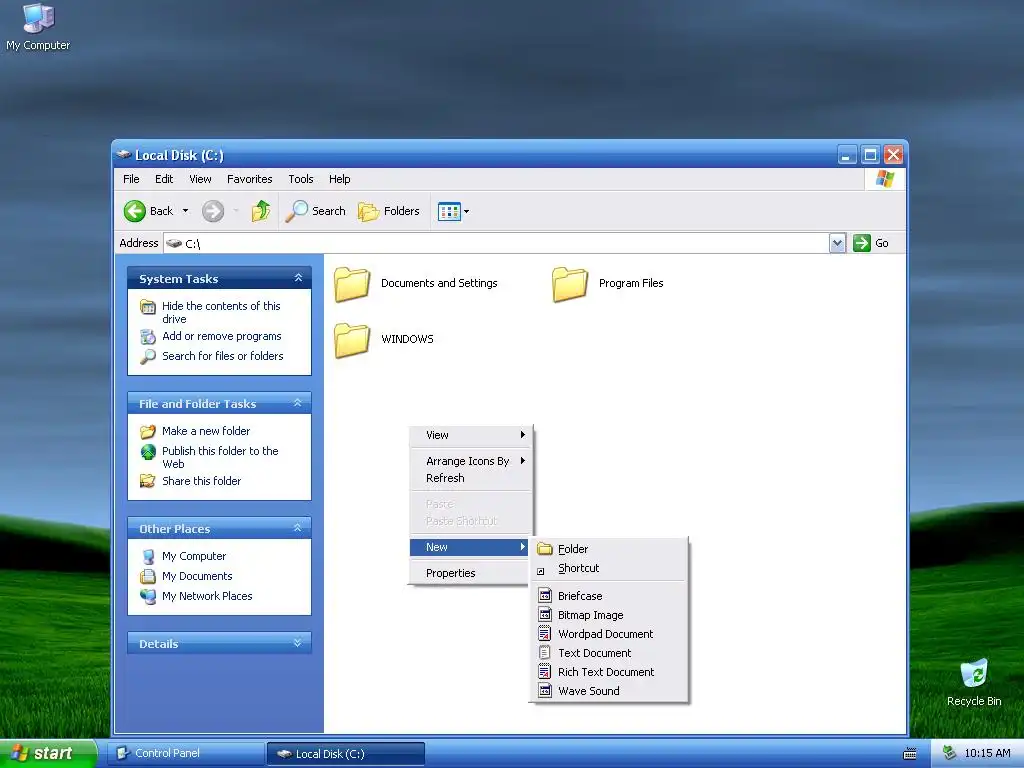This screenshot has width=1024, height=768.
Task: Click the Local Disk (C:) taskbar button
Action: click(346, 754)
